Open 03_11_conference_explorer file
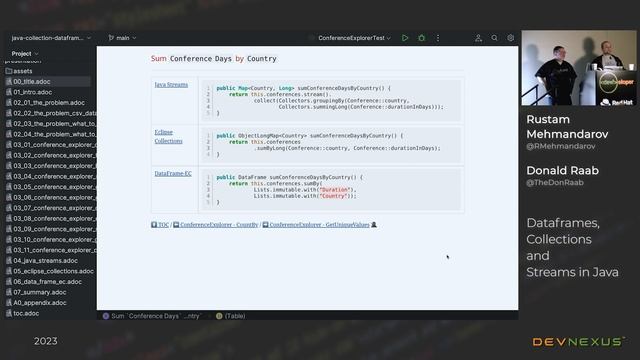Screen dimensions: 640x360 51,250
